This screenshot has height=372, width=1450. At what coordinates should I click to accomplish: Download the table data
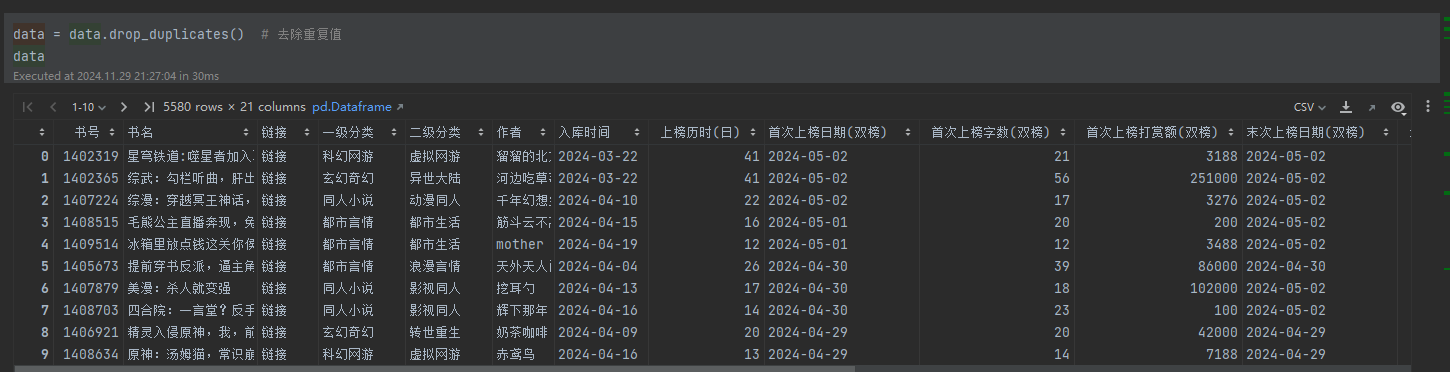(1346, 107)
